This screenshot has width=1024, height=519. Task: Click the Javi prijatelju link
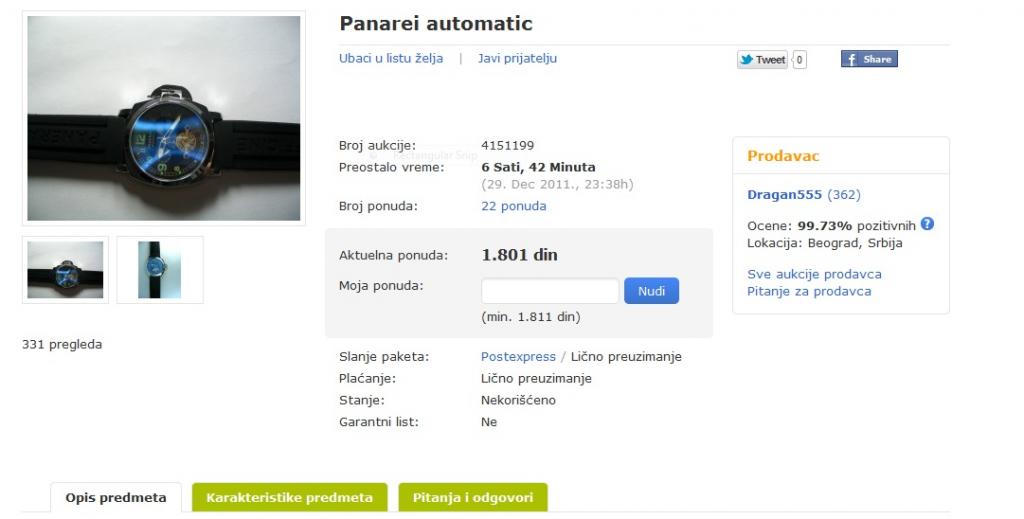coord(517,58)
